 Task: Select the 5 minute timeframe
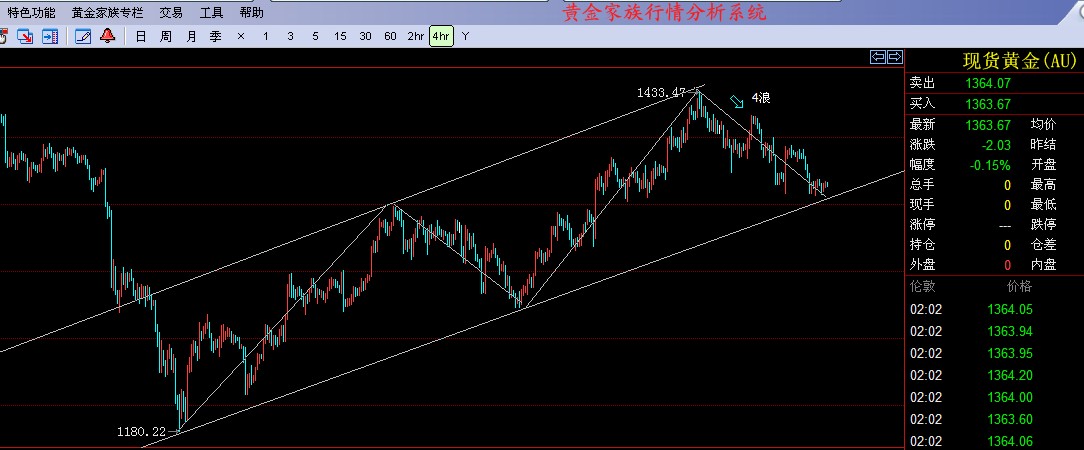(315, 37)
